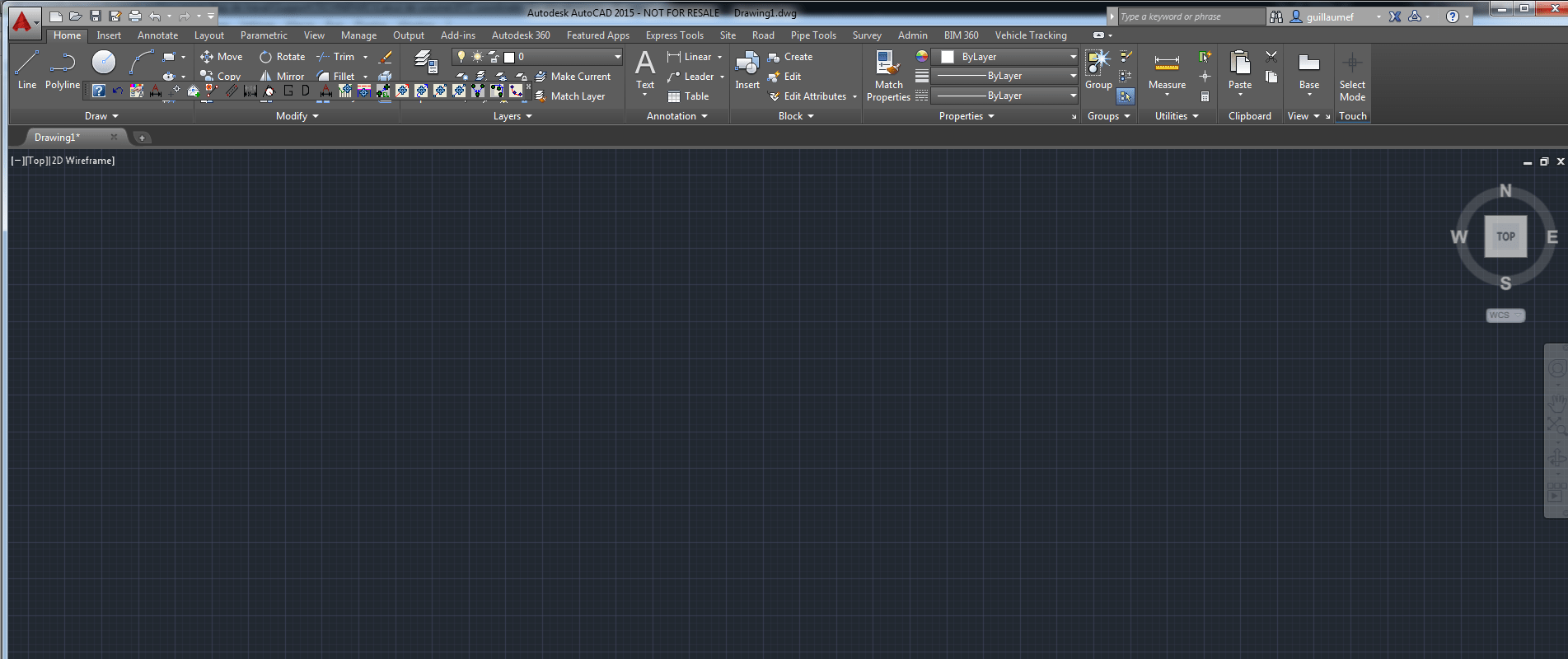Click the Erase tool icon
Screen dimensions: 1568x659
(385, 57)
